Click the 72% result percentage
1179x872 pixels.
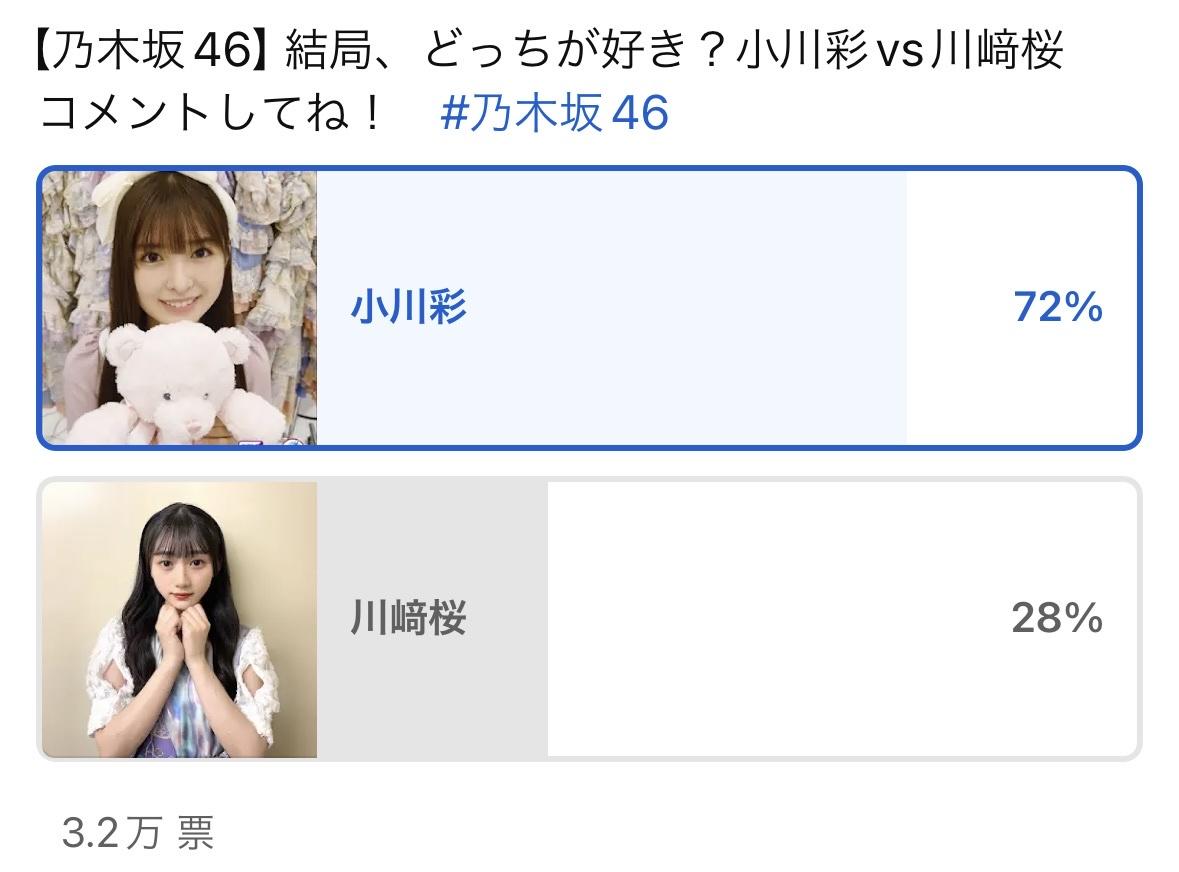[1058, 307]
